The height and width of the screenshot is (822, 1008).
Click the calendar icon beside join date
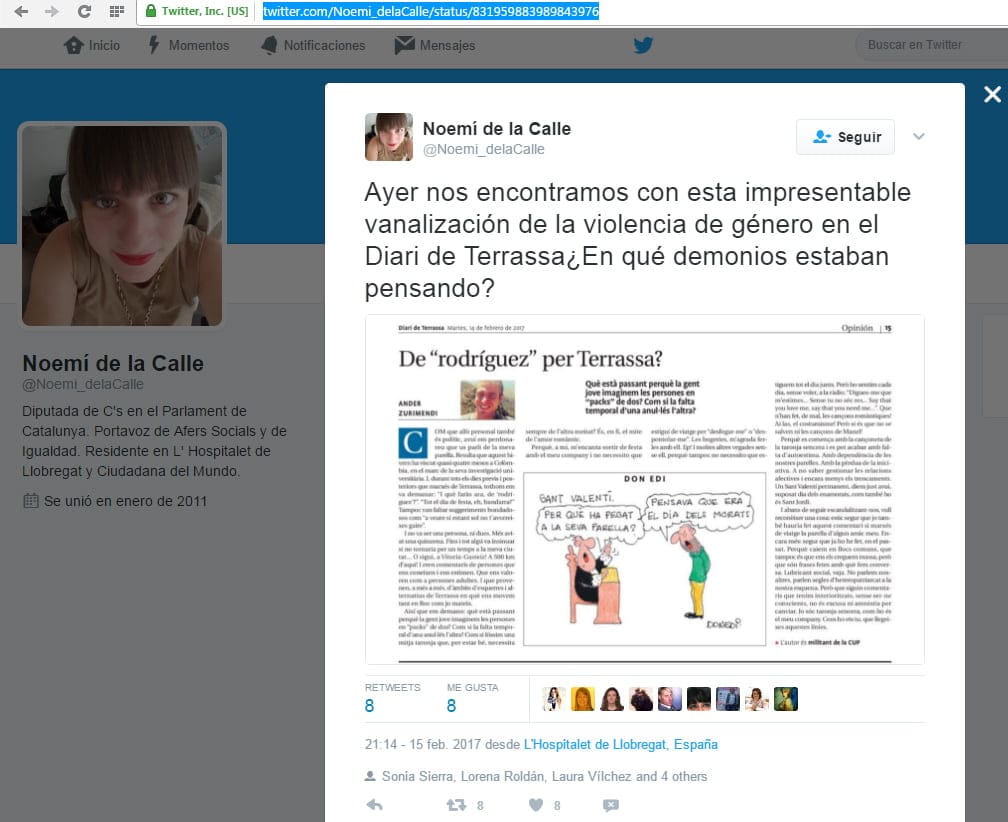click(x=30, y=501)
